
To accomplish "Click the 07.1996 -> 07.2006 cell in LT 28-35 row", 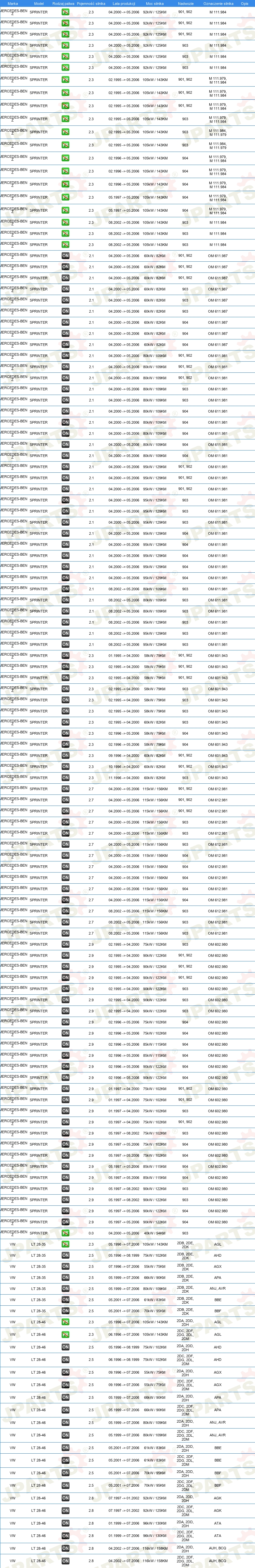I will [124, 1267].
